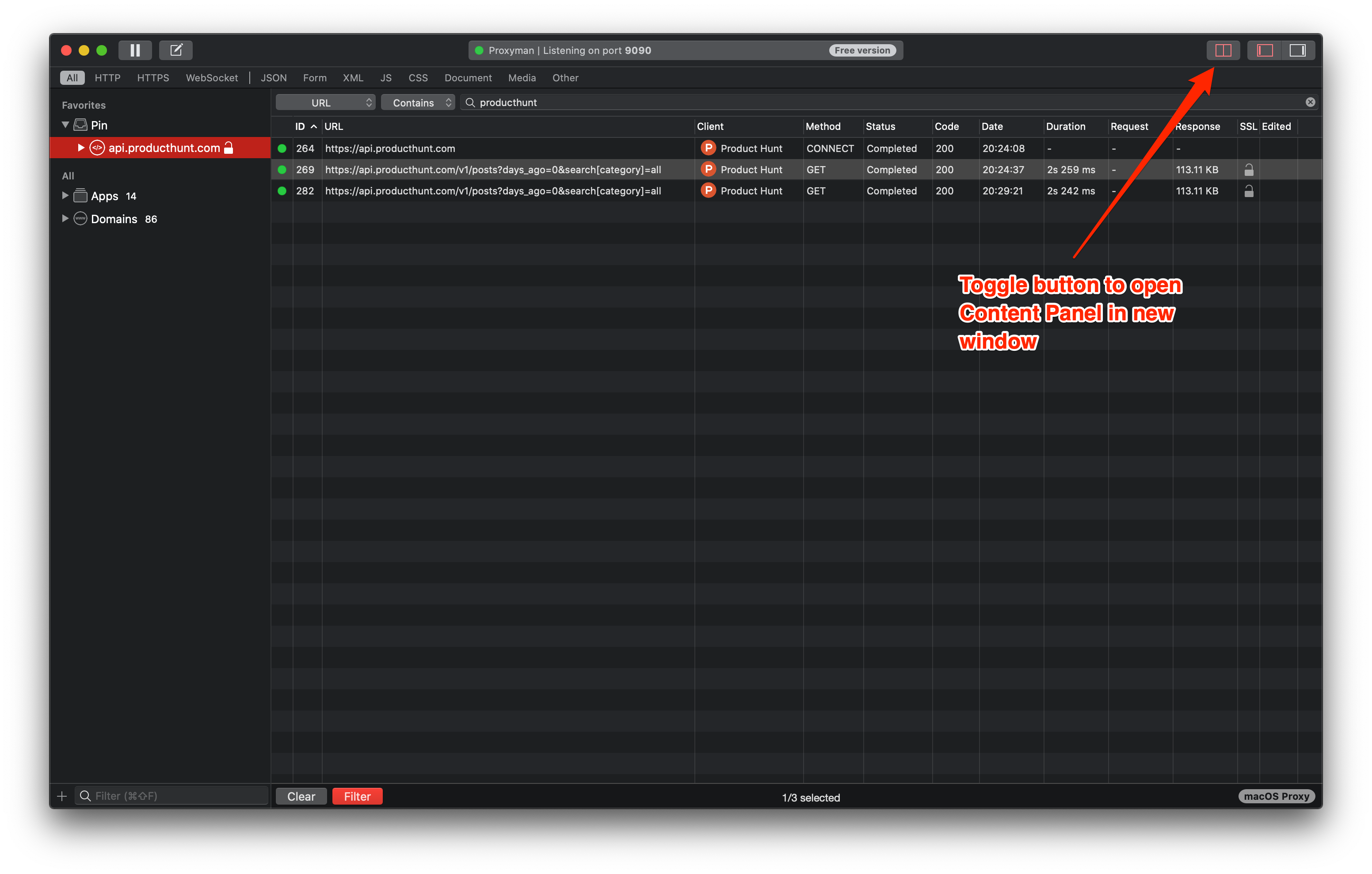This screenshot has width=1372, height=874.
Task: Select the CSS filter tab
Action: tap(418, 77)
